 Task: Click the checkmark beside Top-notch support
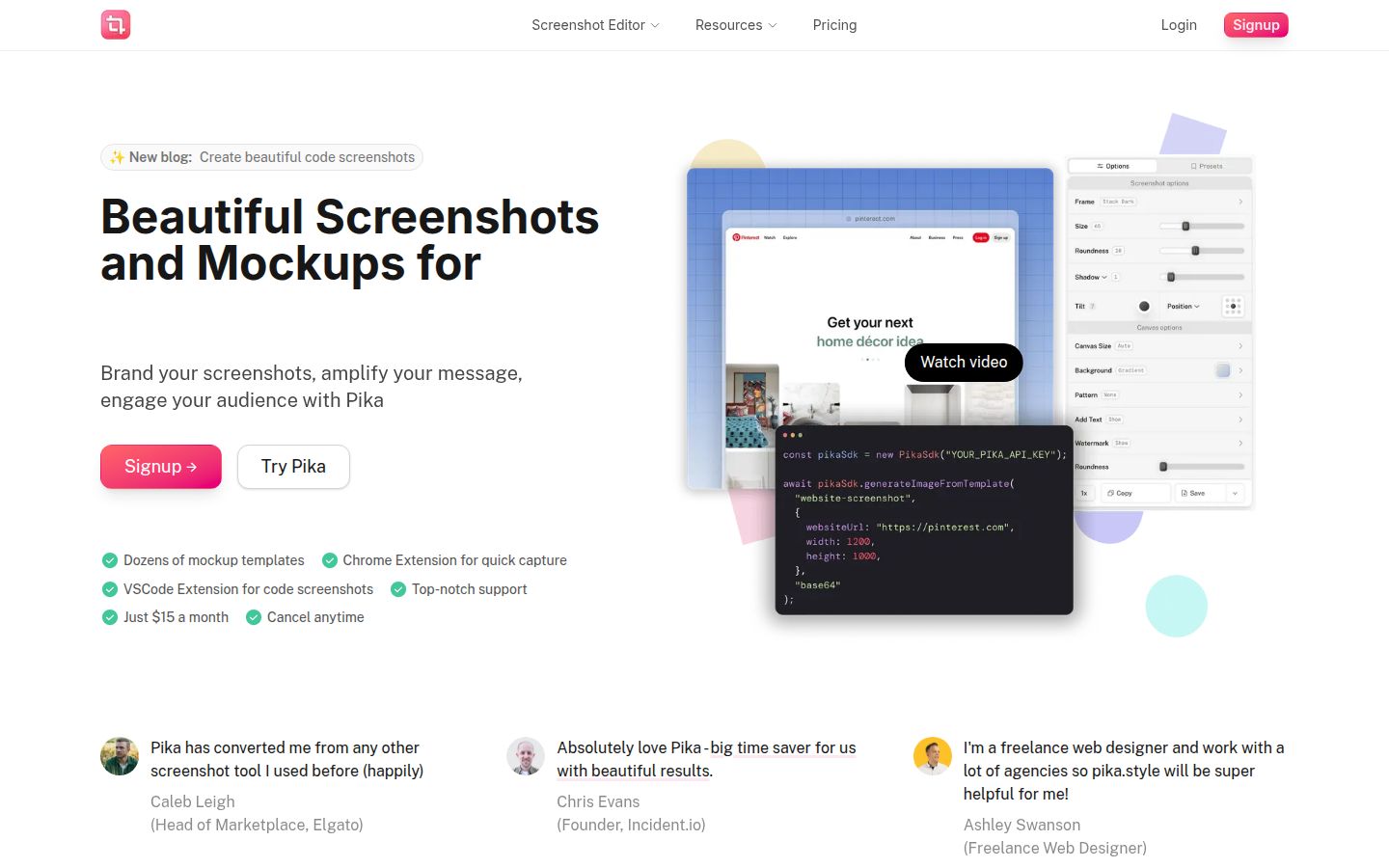(398, 589)
